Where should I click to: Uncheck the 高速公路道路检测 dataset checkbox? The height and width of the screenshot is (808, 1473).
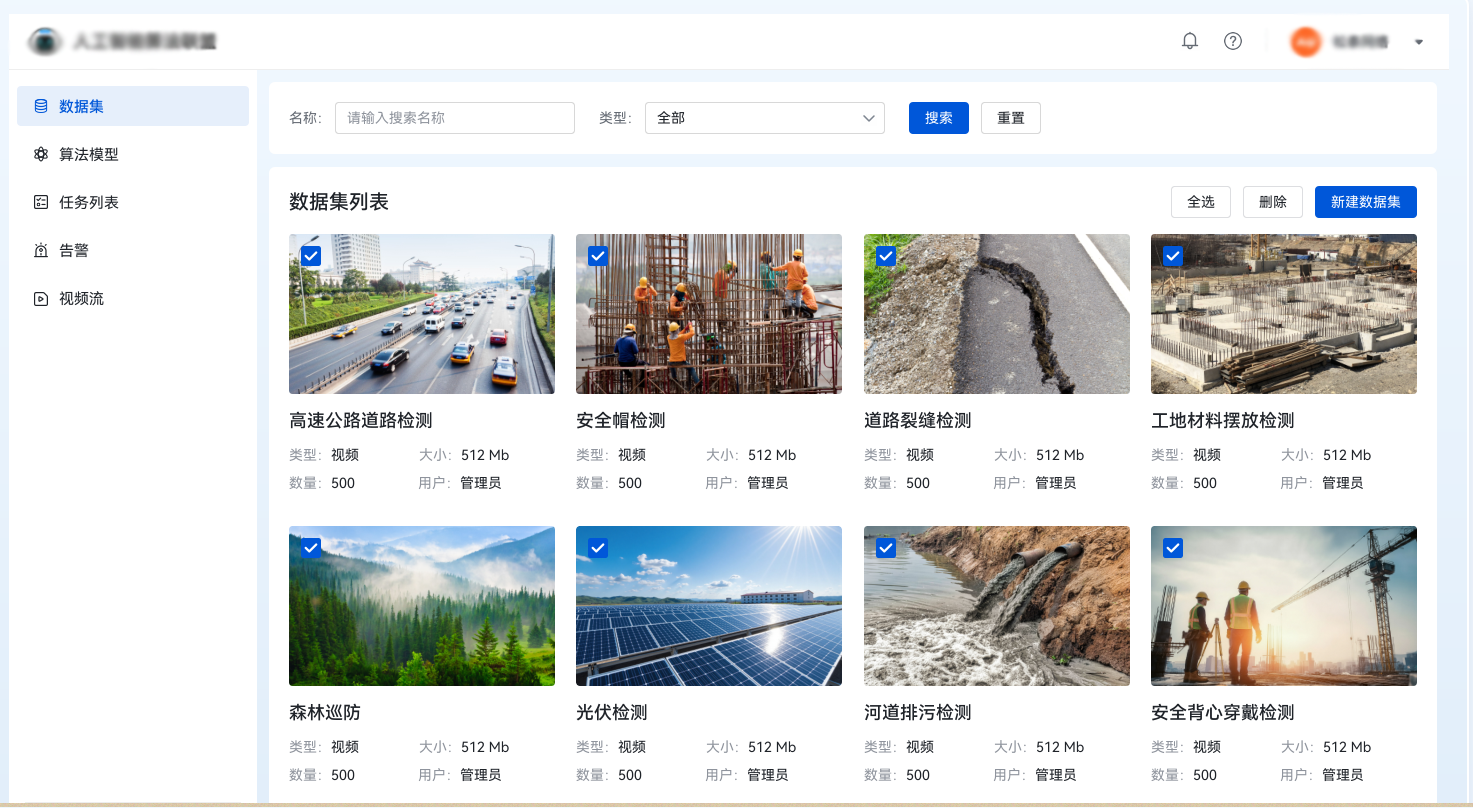coord(311,256)
